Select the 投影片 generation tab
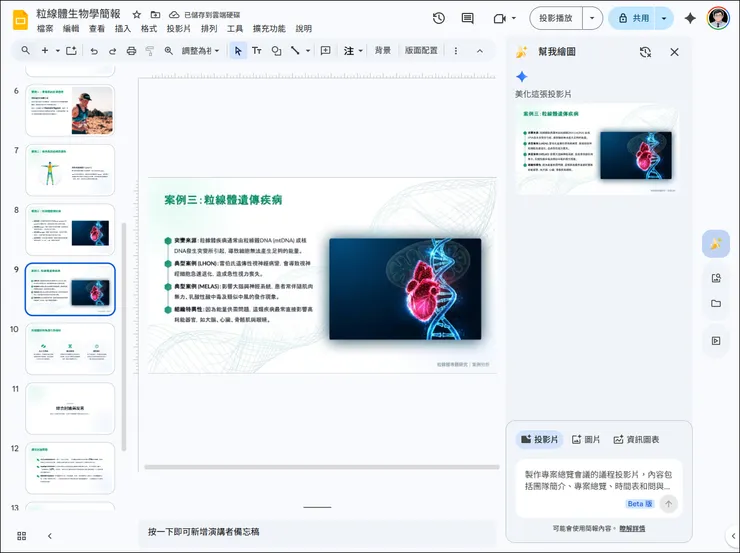Image resolution: width=740 pixels, height=553 pixels. point(539,439)
